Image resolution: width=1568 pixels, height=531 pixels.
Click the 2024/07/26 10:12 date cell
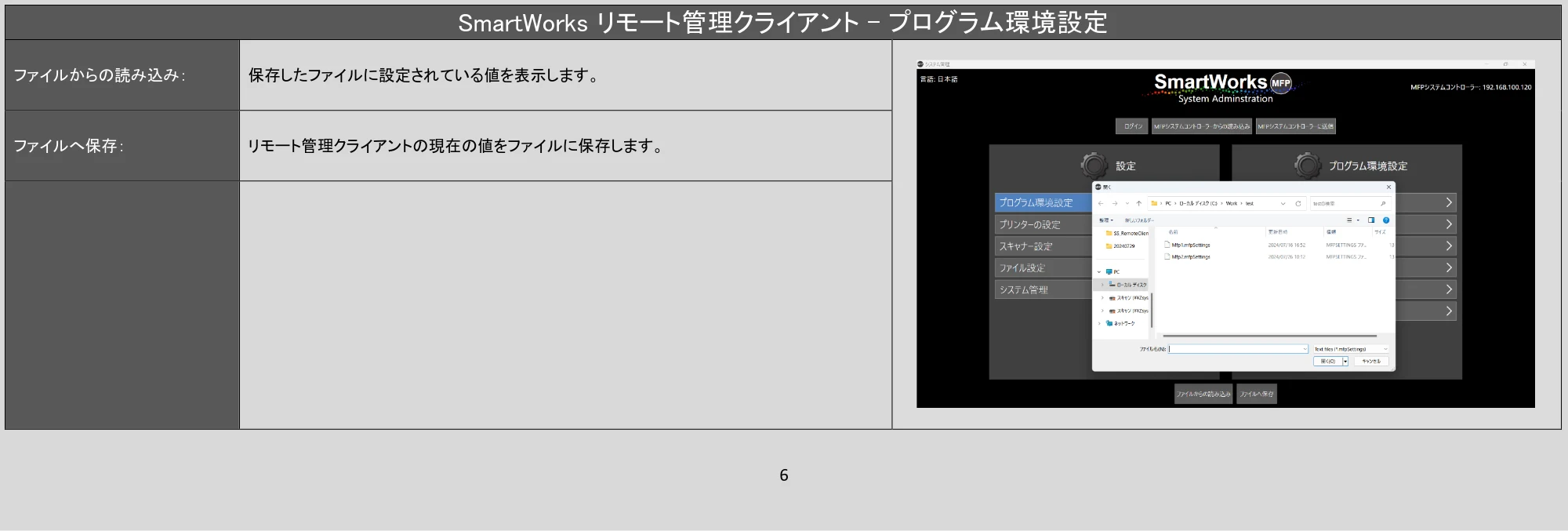[x=1287, y=256]
